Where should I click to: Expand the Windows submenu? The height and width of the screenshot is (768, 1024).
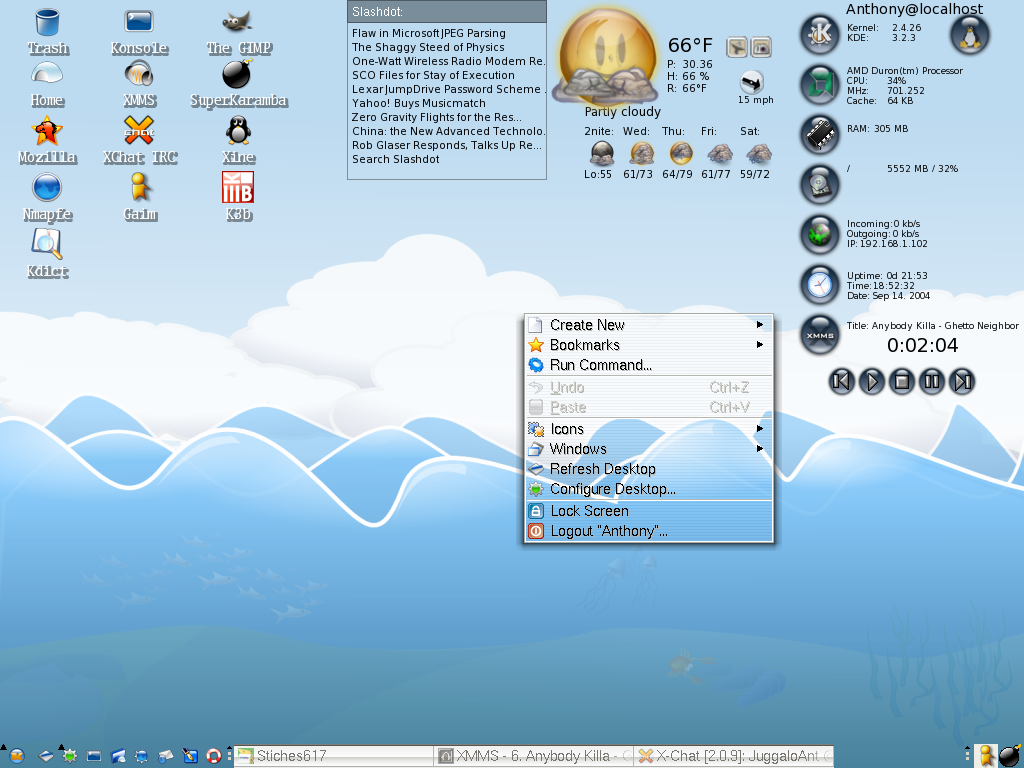(x=648, y=449)
